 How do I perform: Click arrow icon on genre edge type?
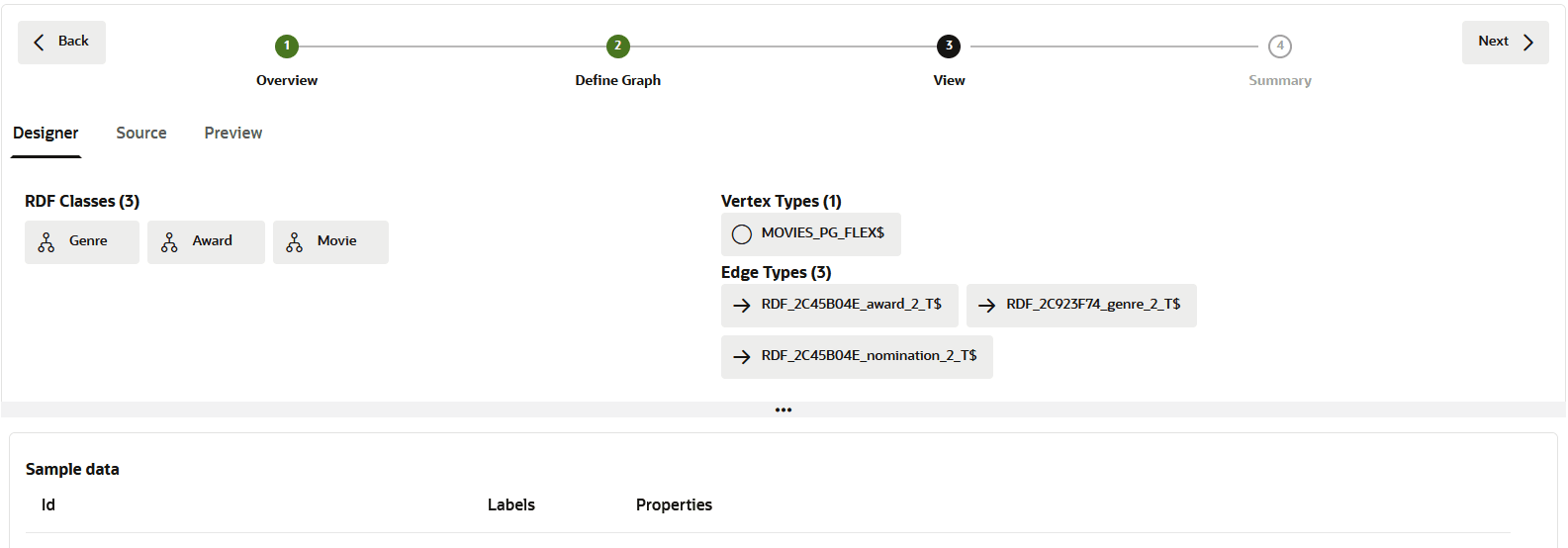coord(987,306)
